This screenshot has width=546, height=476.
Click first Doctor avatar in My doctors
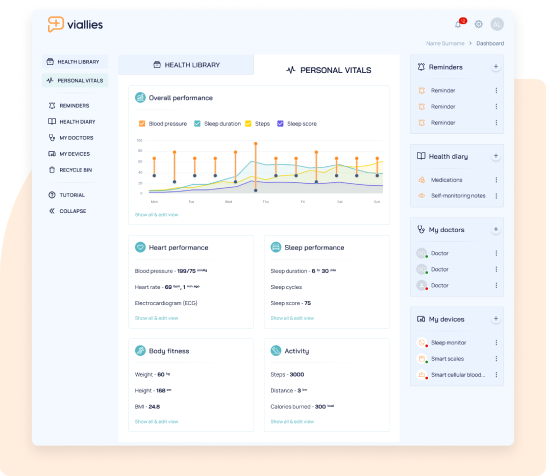[x=422, y=253]
